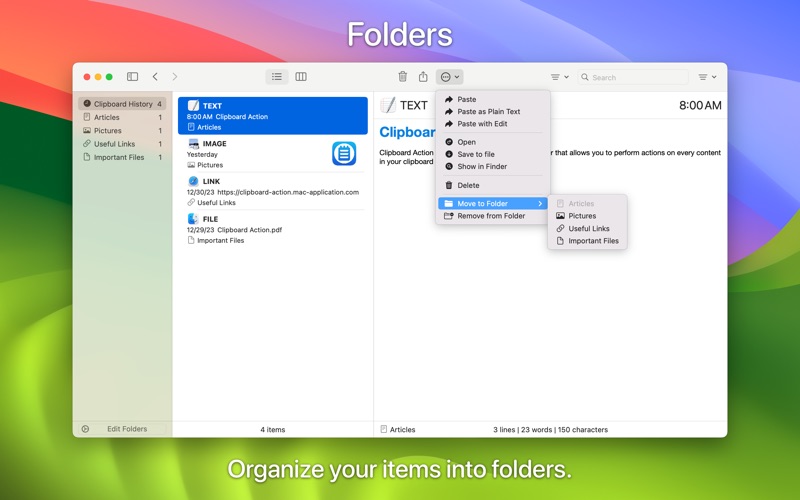Select Clipboard History in sidebar
The width and height of the screenshot is (800, 500).
coord(122,104)
